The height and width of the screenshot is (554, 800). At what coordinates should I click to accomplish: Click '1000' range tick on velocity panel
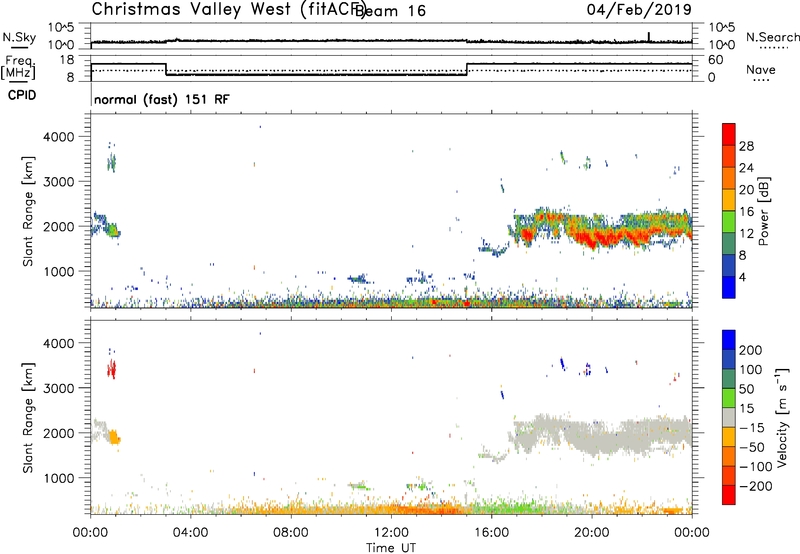point(59,478)
